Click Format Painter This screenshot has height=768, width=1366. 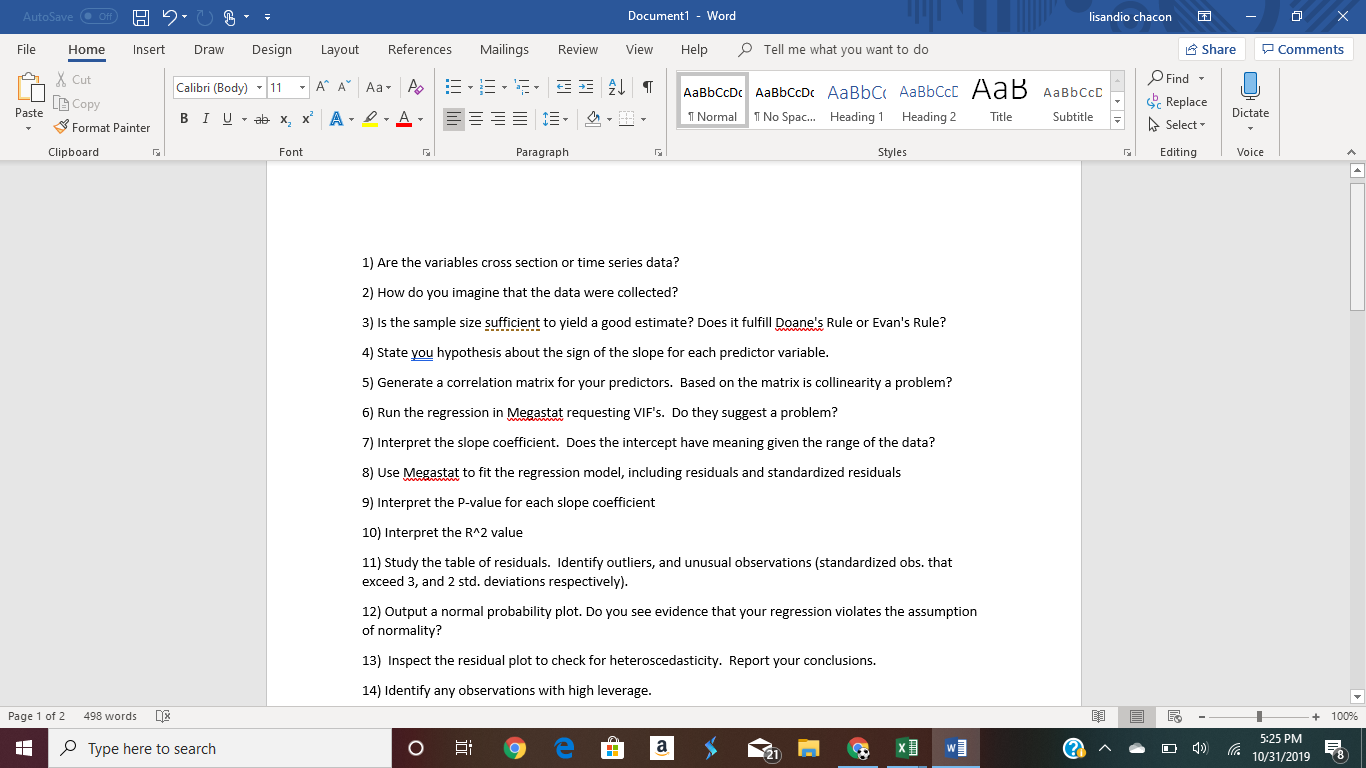point(101,128)
